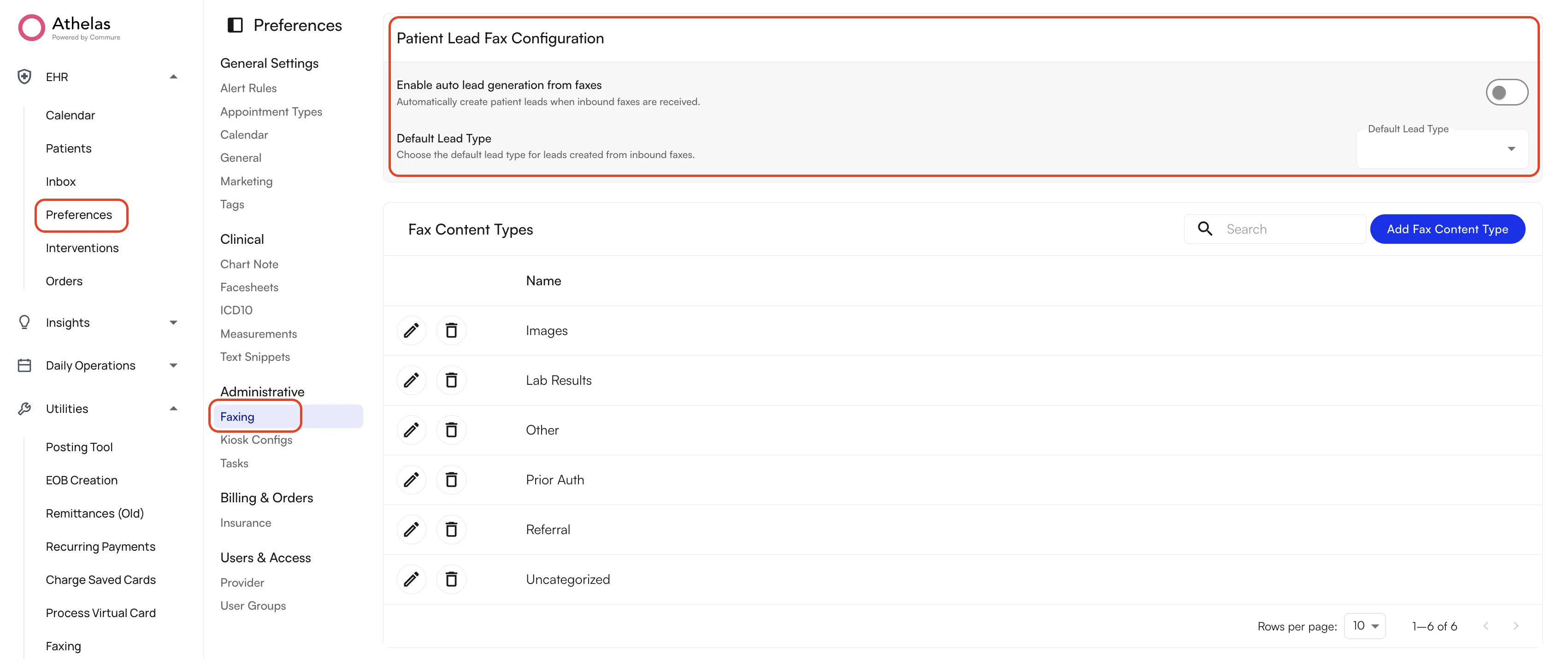Screen dimensions: 1568x659
Task: Delete the Other content type
Action: 451,430
